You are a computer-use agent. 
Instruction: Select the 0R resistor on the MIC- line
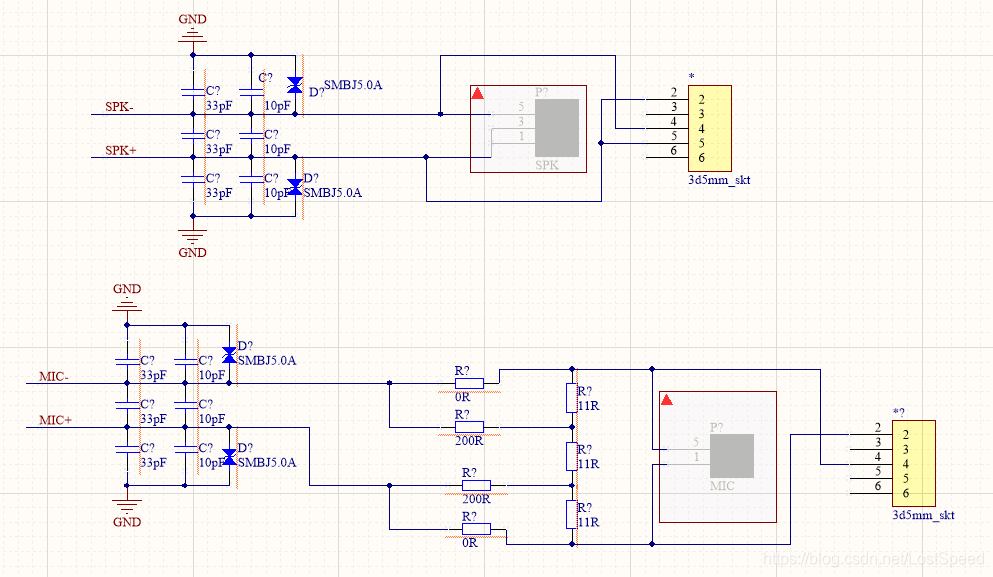coord(469,383)
